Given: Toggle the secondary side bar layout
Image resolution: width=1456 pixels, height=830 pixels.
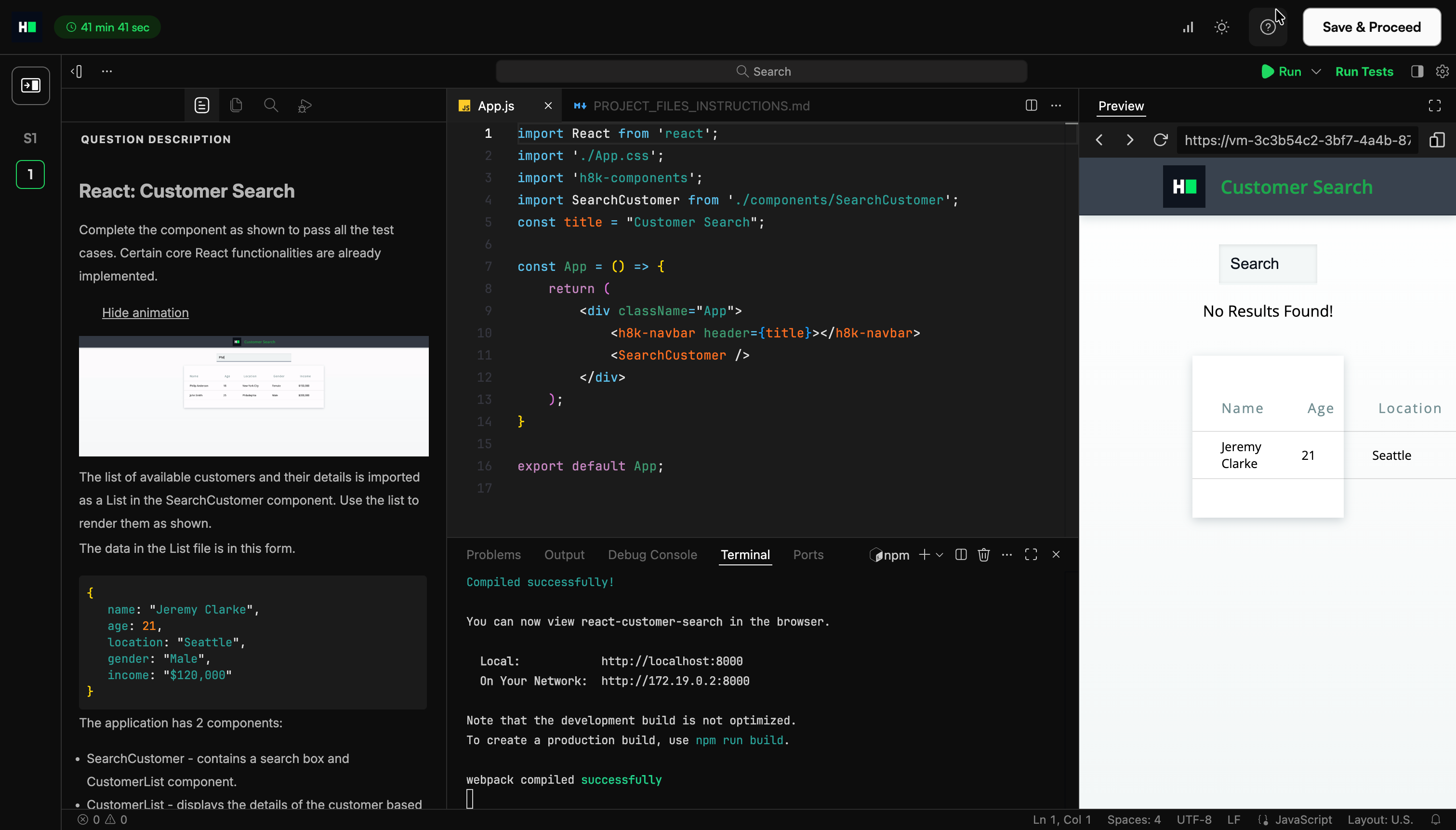Looking at the screenshot, I should [1416, 71].
